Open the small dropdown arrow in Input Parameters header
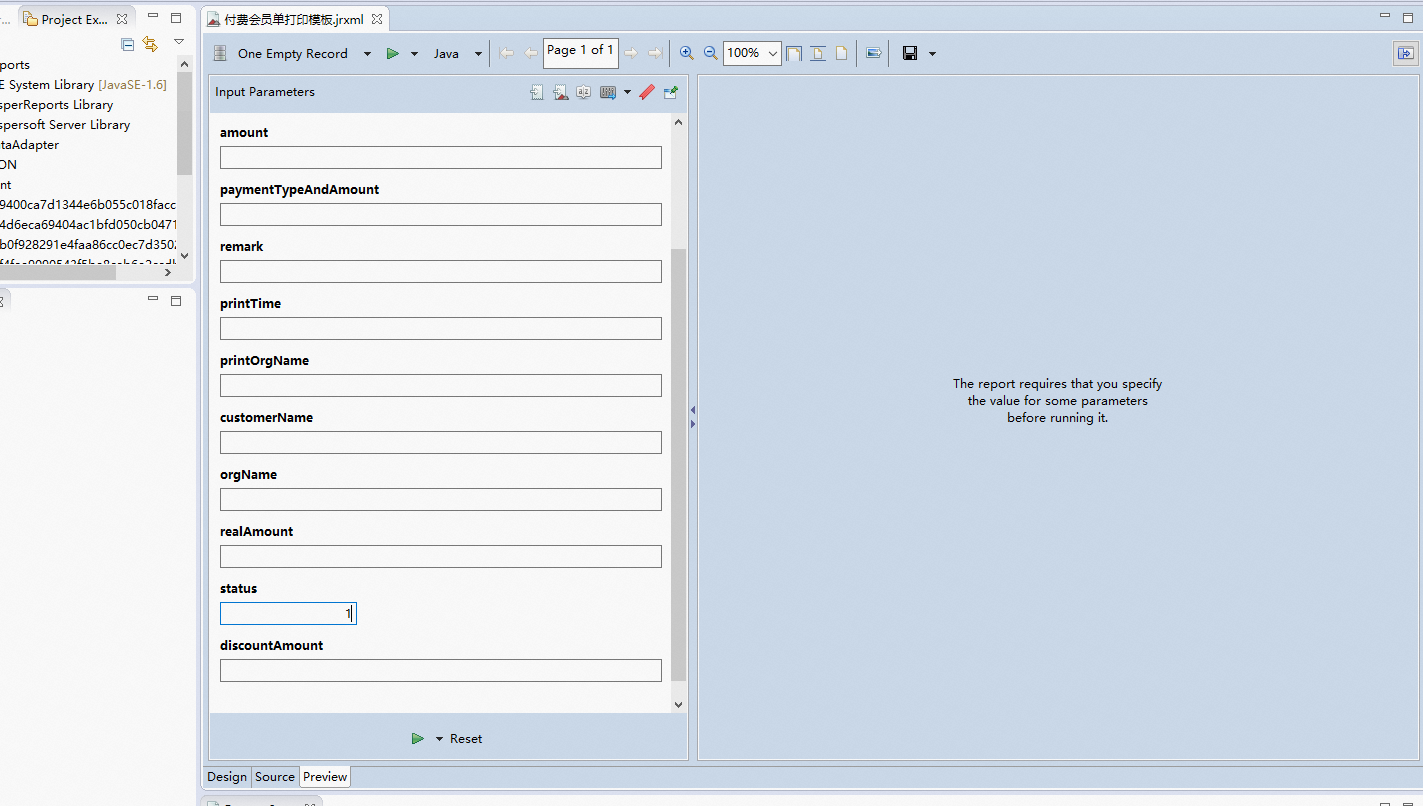This screenshot has width=1423, height=806. [627, 92]
